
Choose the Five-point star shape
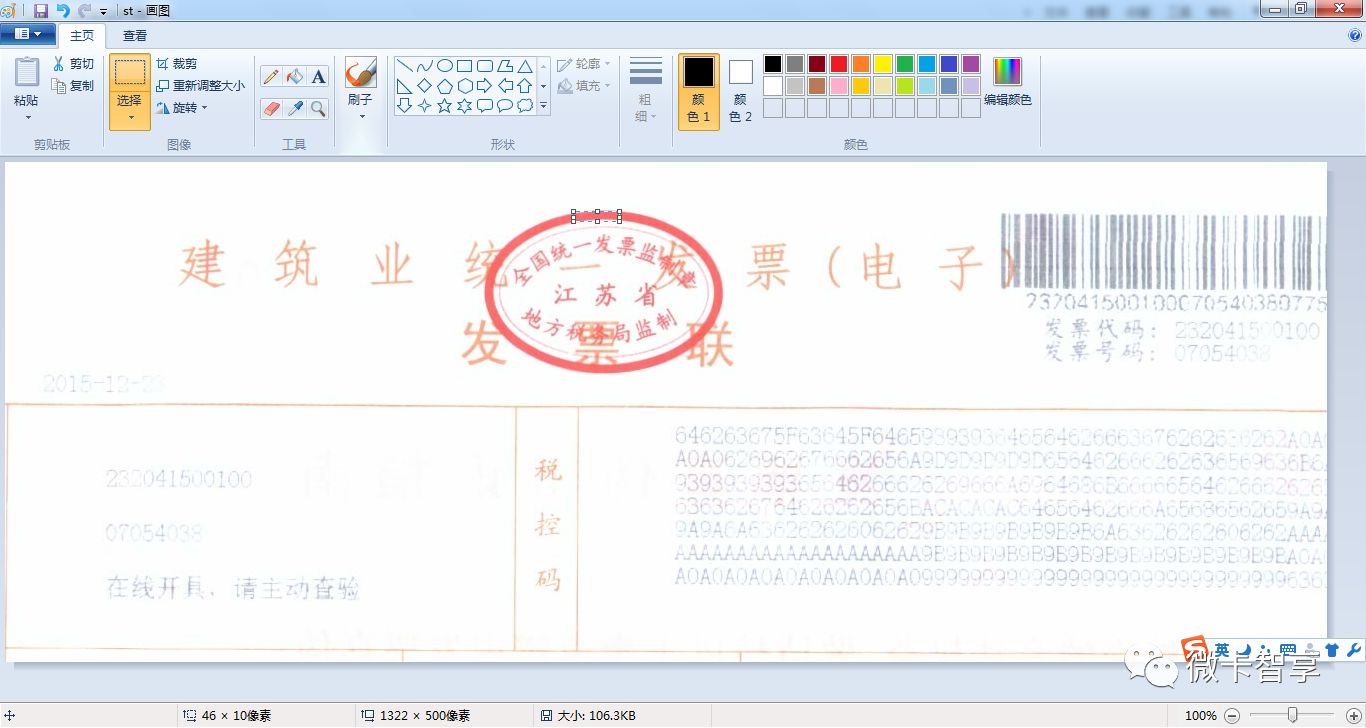(445, 106)
